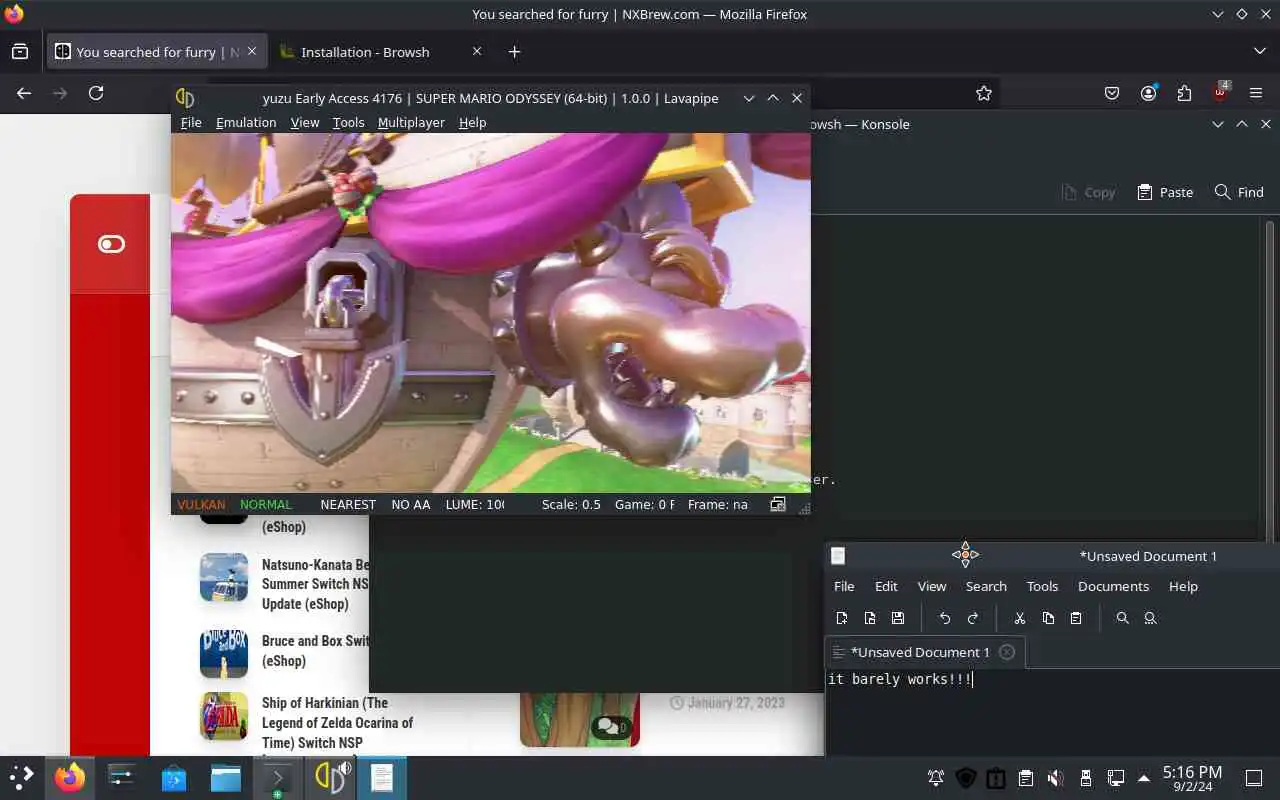Open Discover store from taskbar
Viewport: 1280px width, 800px height.
[174, 777]
